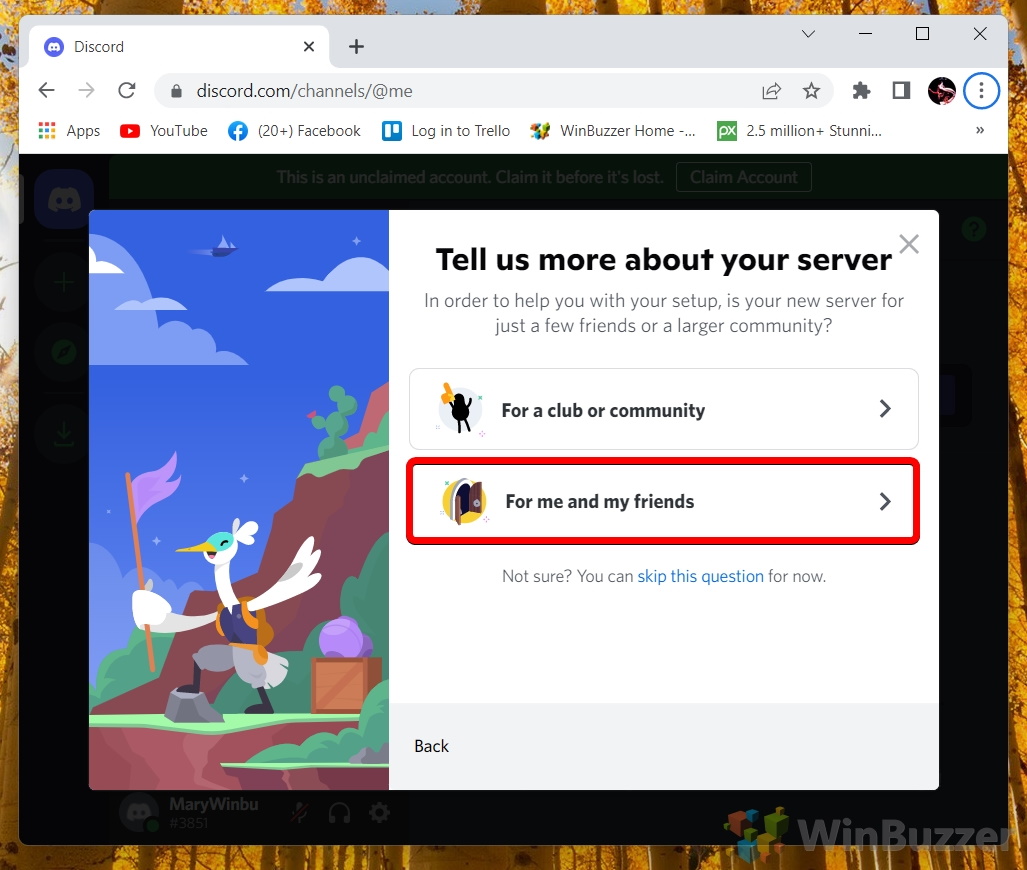This screenshot has height=870, width=1027.
Task: Close the Discord browser tab
Action: [x=309, y=47]
